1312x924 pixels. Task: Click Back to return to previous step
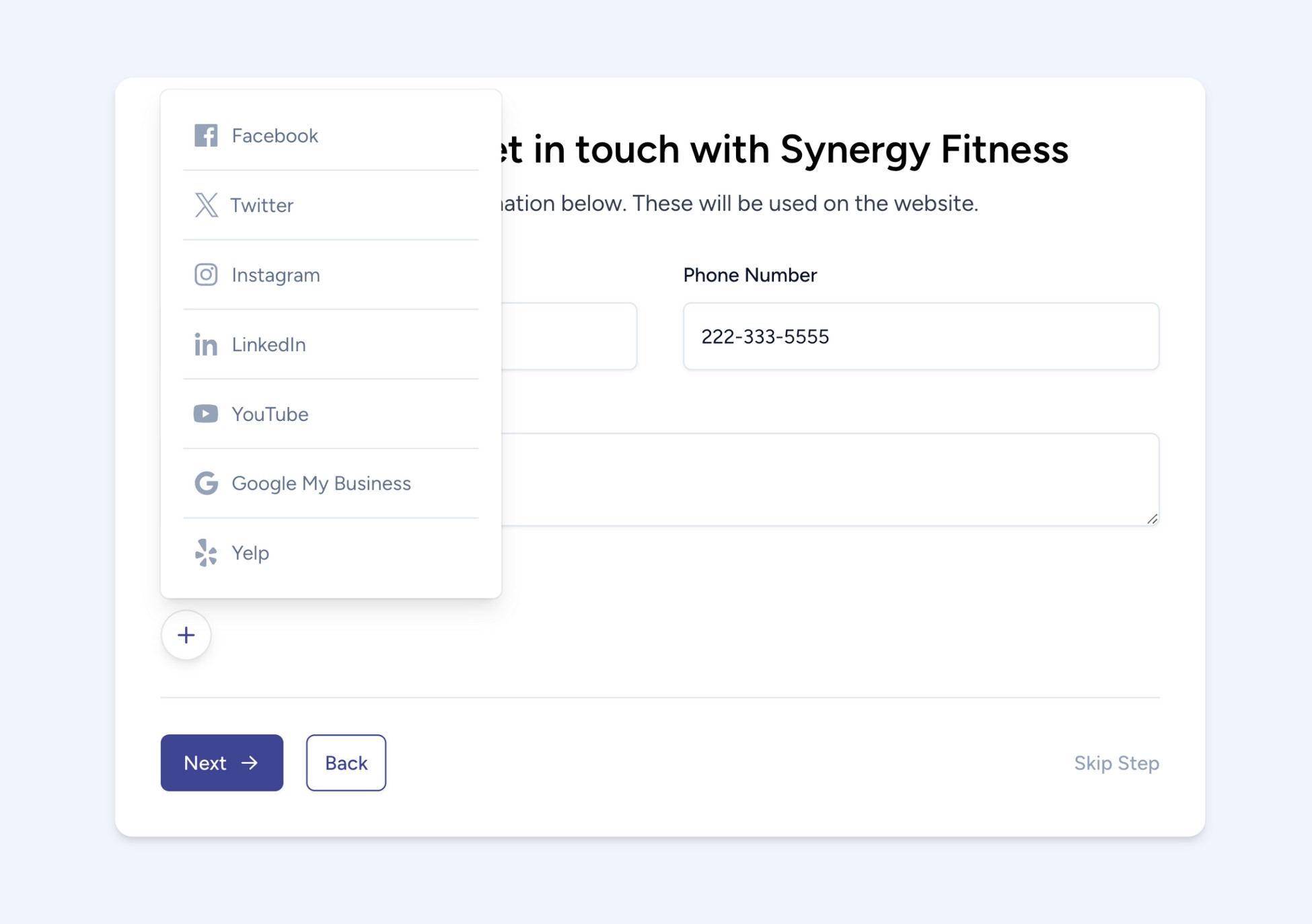[x=347, y=762]
